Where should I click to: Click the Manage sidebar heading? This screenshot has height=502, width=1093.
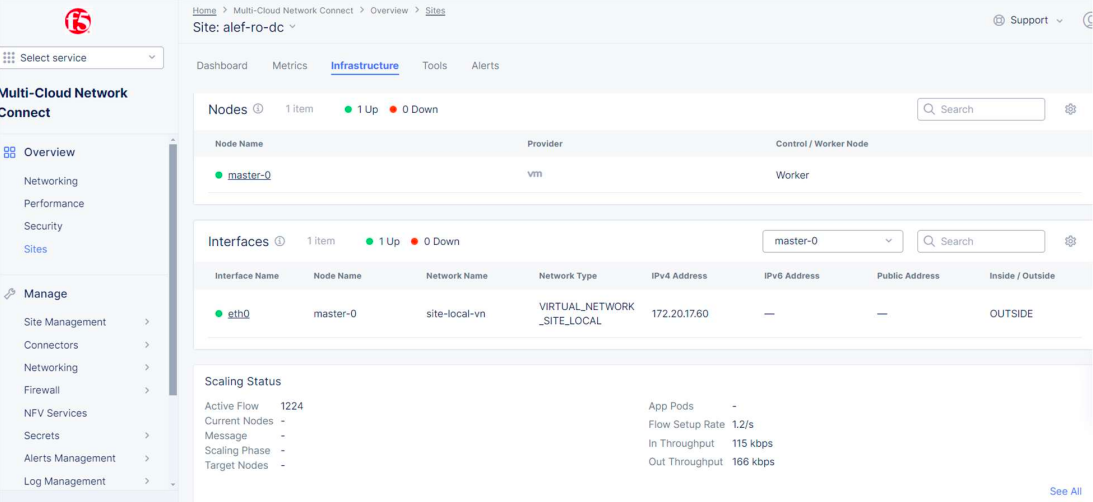tap(45, 294)
